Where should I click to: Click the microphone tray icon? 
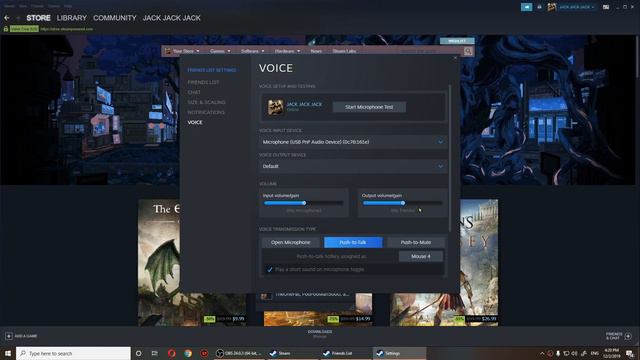[x=558, y=353]
